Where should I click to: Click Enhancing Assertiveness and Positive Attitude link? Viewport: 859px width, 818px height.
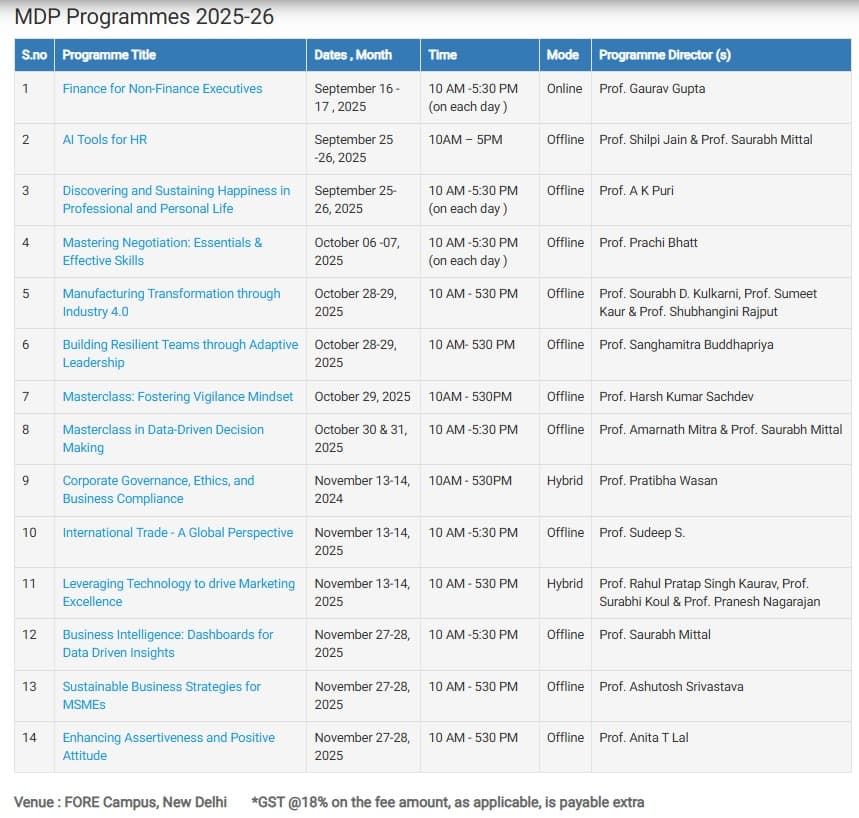[x=168, y=738]
